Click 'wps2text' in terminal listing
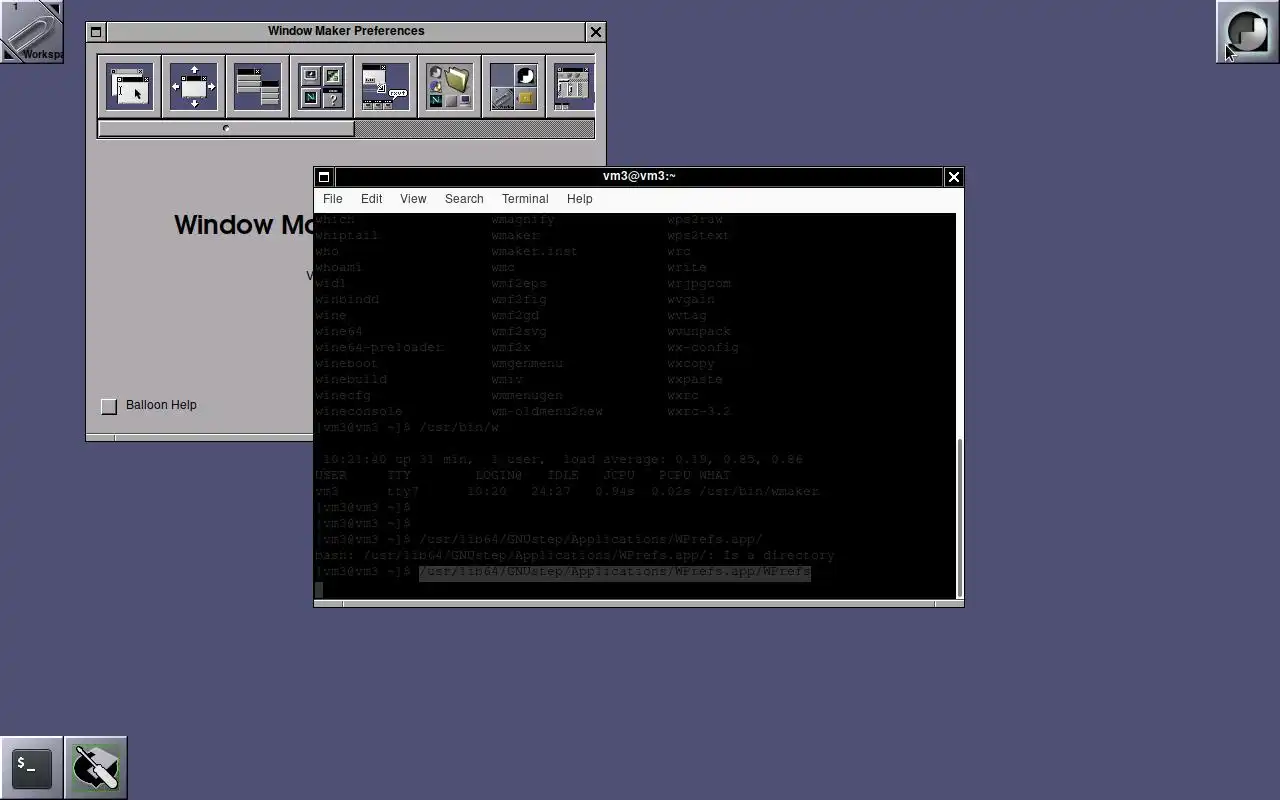 click(698, 236)
